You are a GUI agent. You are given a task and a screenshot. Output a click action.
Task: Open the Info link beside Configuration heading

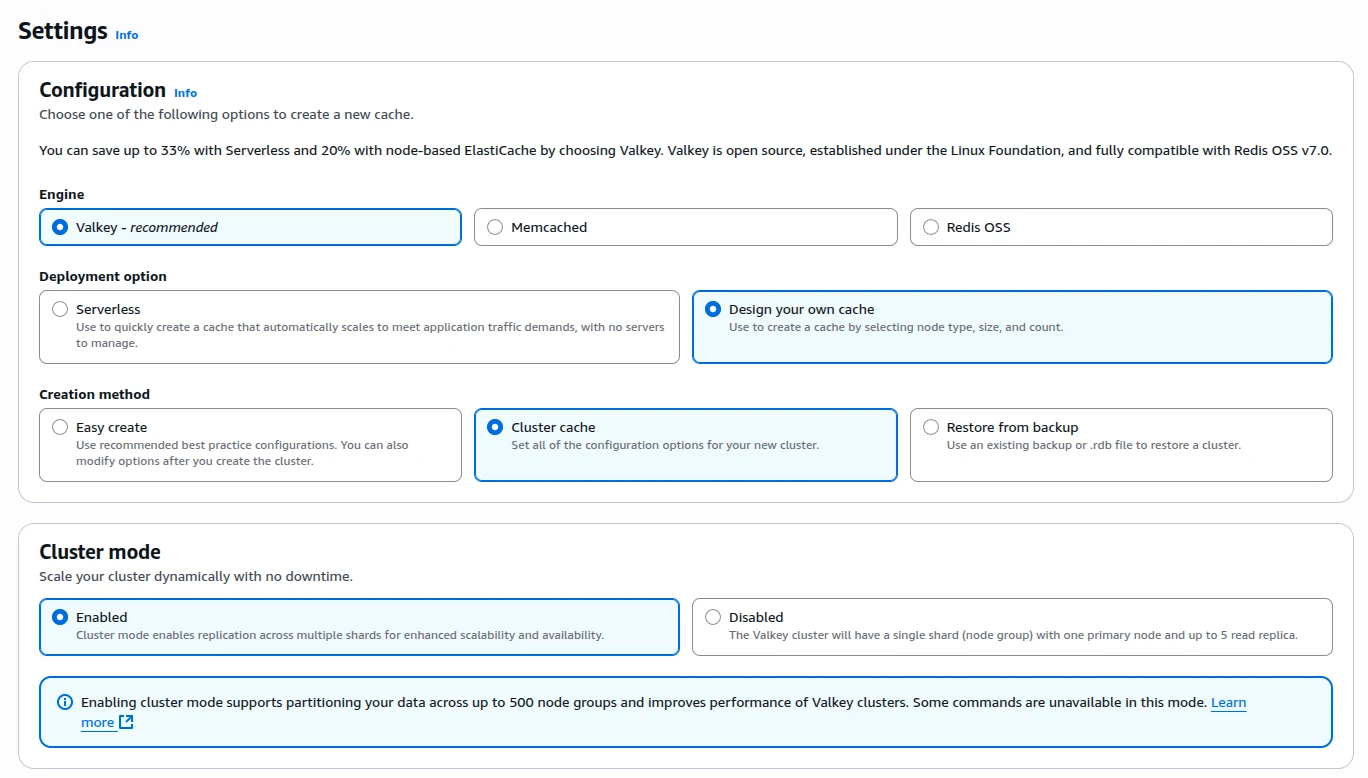[186, 93]
